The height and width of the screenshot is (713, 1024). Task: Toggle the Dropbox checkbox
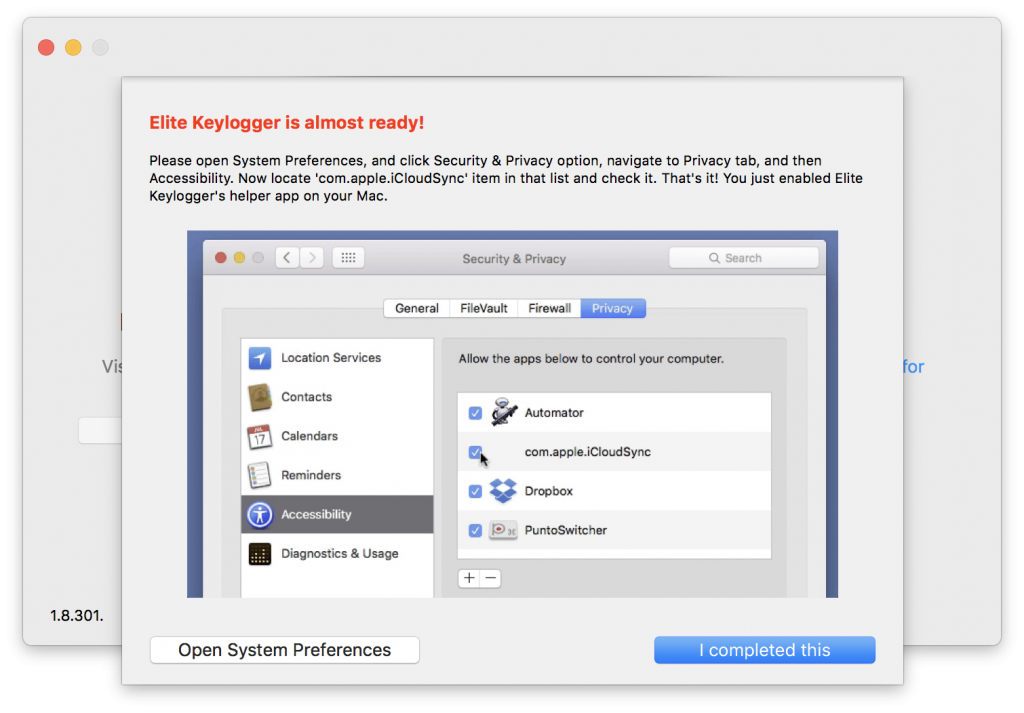475,491
